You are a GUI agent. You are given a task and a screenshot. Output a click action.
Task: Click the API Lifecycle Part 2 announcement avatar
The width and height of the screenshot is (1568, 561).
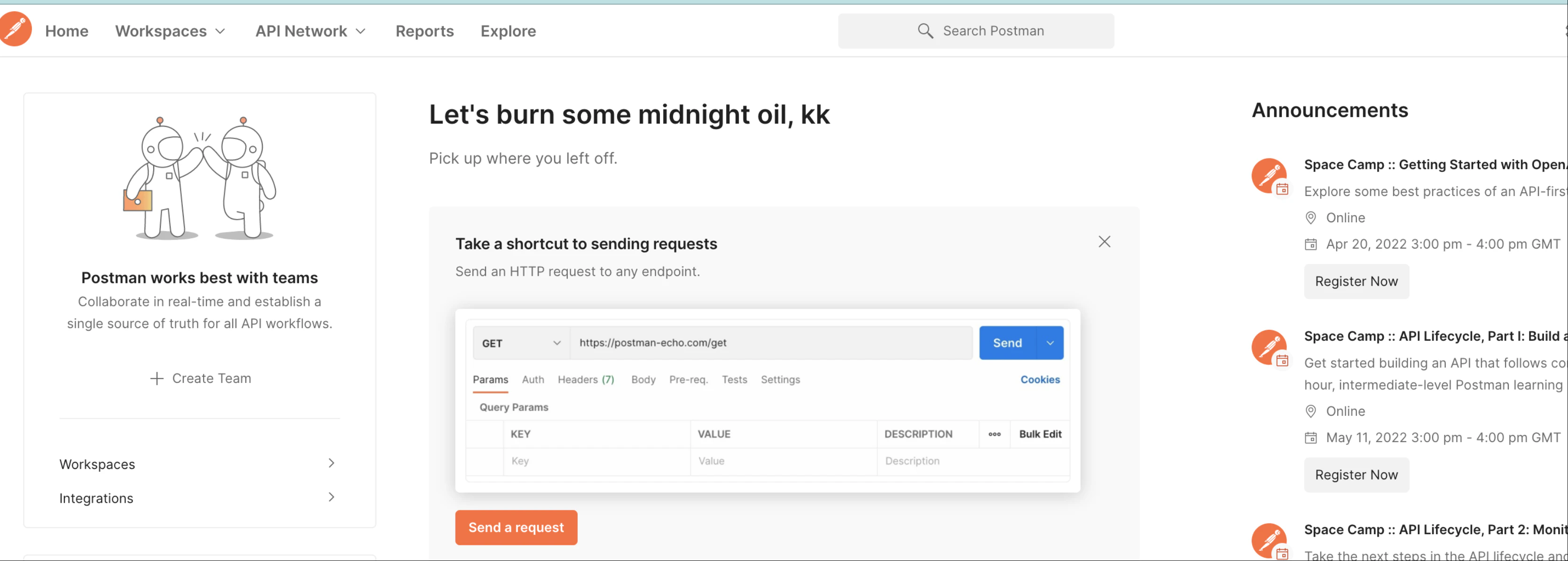[1270, 542]
